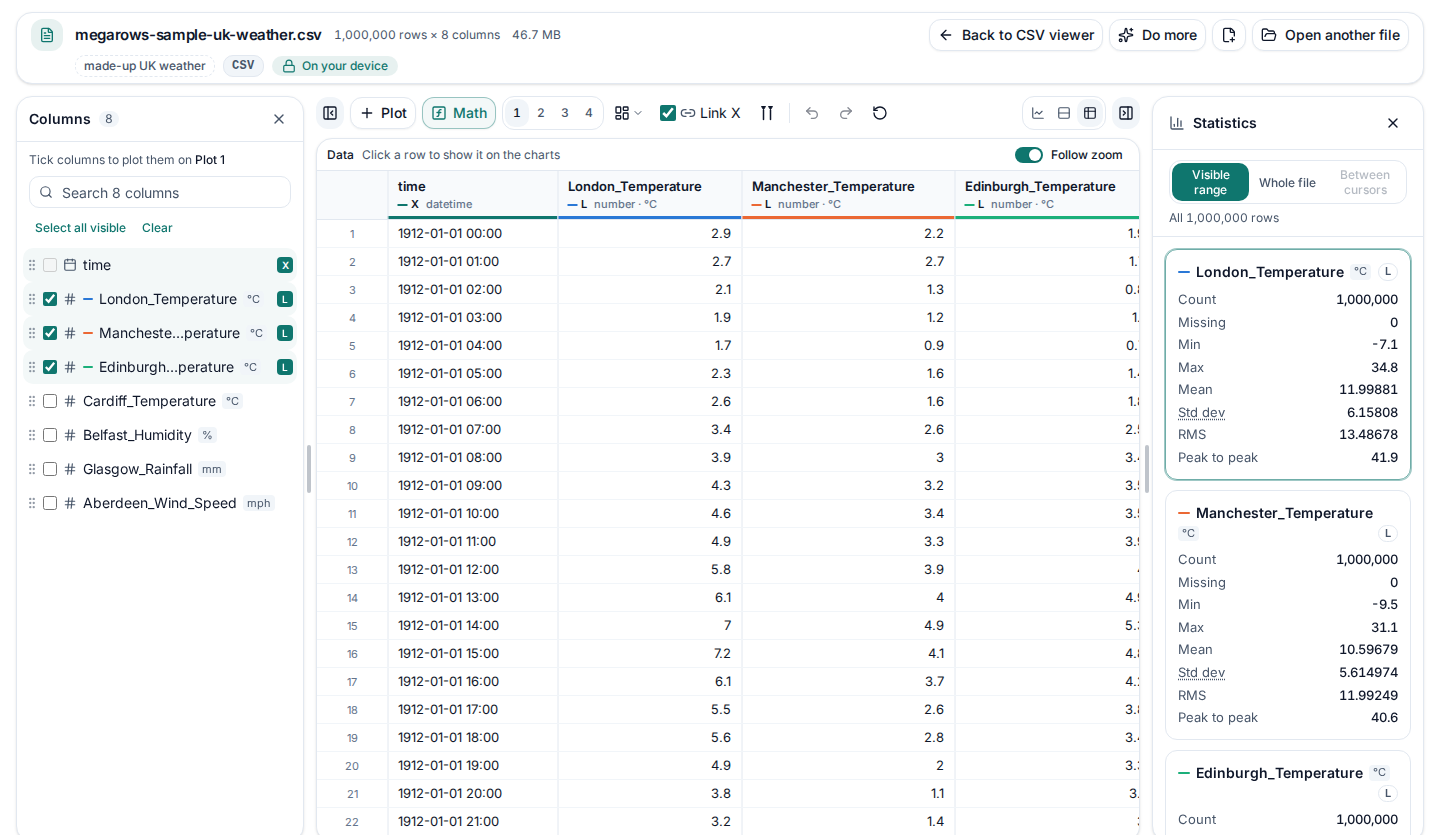1440x835 pixels.
Task: Tick the Belfast_Humidity checkbox
Action: coord(50,435)
